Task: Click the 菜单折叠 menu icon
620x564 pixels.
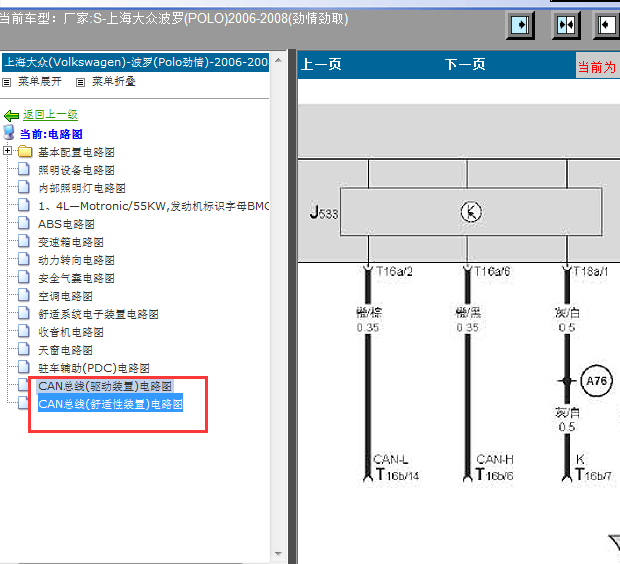Action: click(80, 82)
